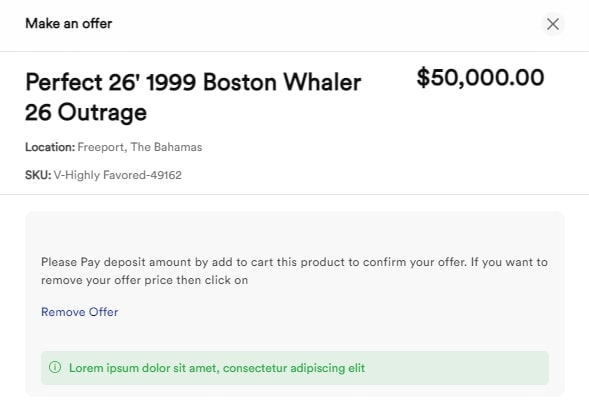Image resolution: width=589 pixels, height=405 pixels.
Task: Click the SKU label
Action: pyautogui.click(x=38, y=175)
